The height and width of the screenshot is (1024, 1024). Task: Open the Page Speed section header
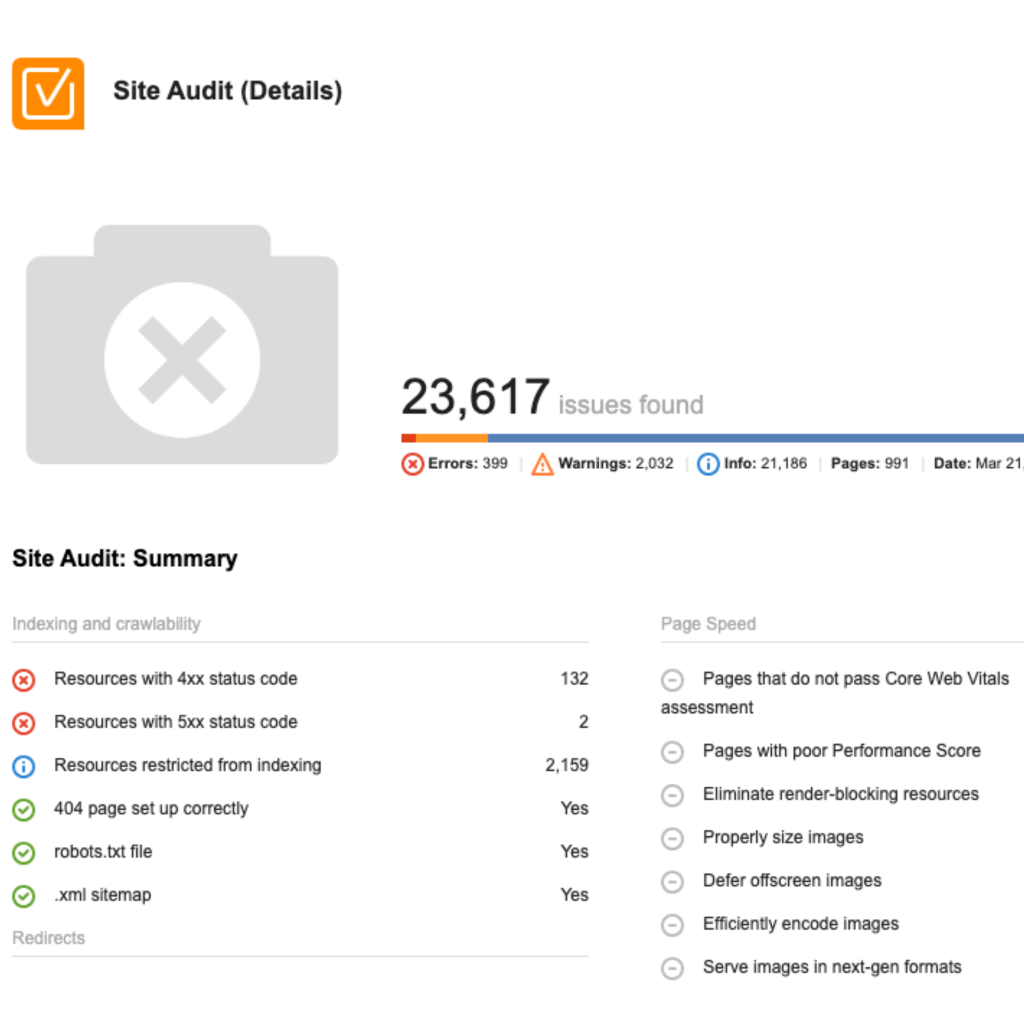[708, 624]
